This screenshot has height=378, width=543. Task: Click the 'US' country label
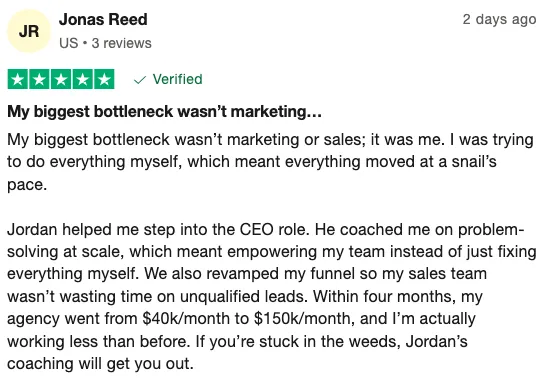click(68, 43)
